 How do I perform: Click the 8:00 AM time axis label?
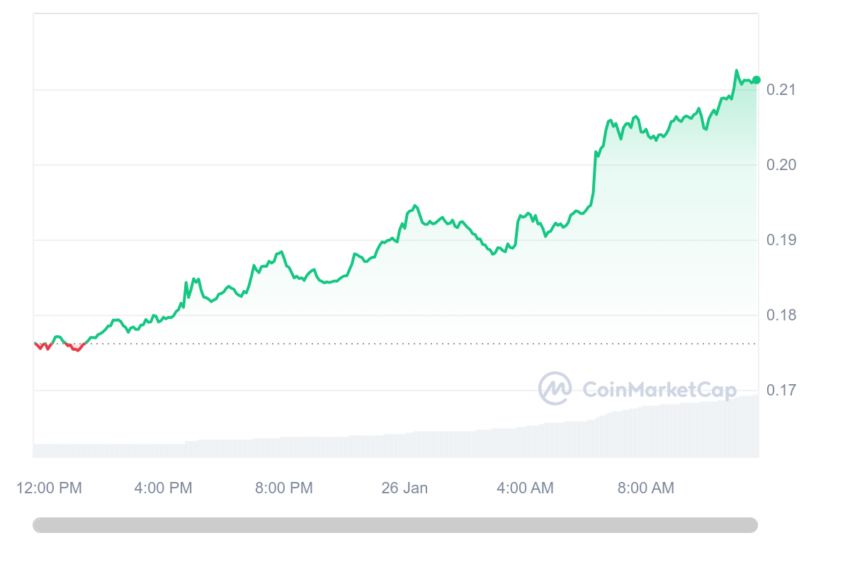click(x=646, y=488)
